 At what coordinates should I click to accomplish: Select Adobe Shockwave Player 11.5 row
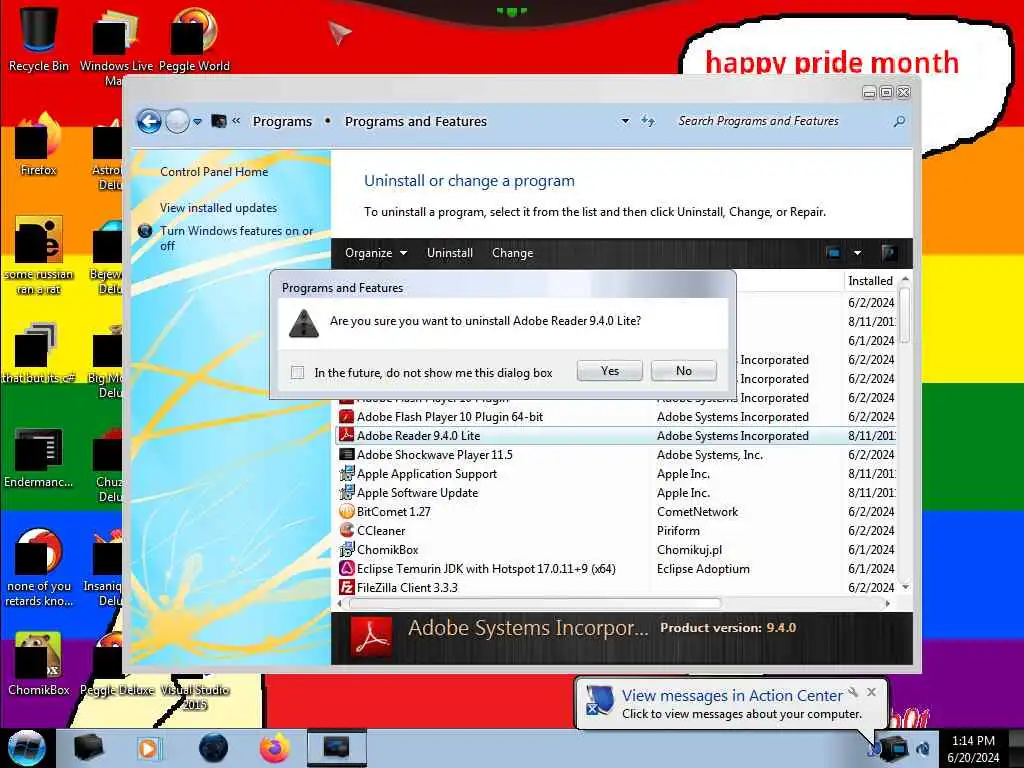pos(614,455)
